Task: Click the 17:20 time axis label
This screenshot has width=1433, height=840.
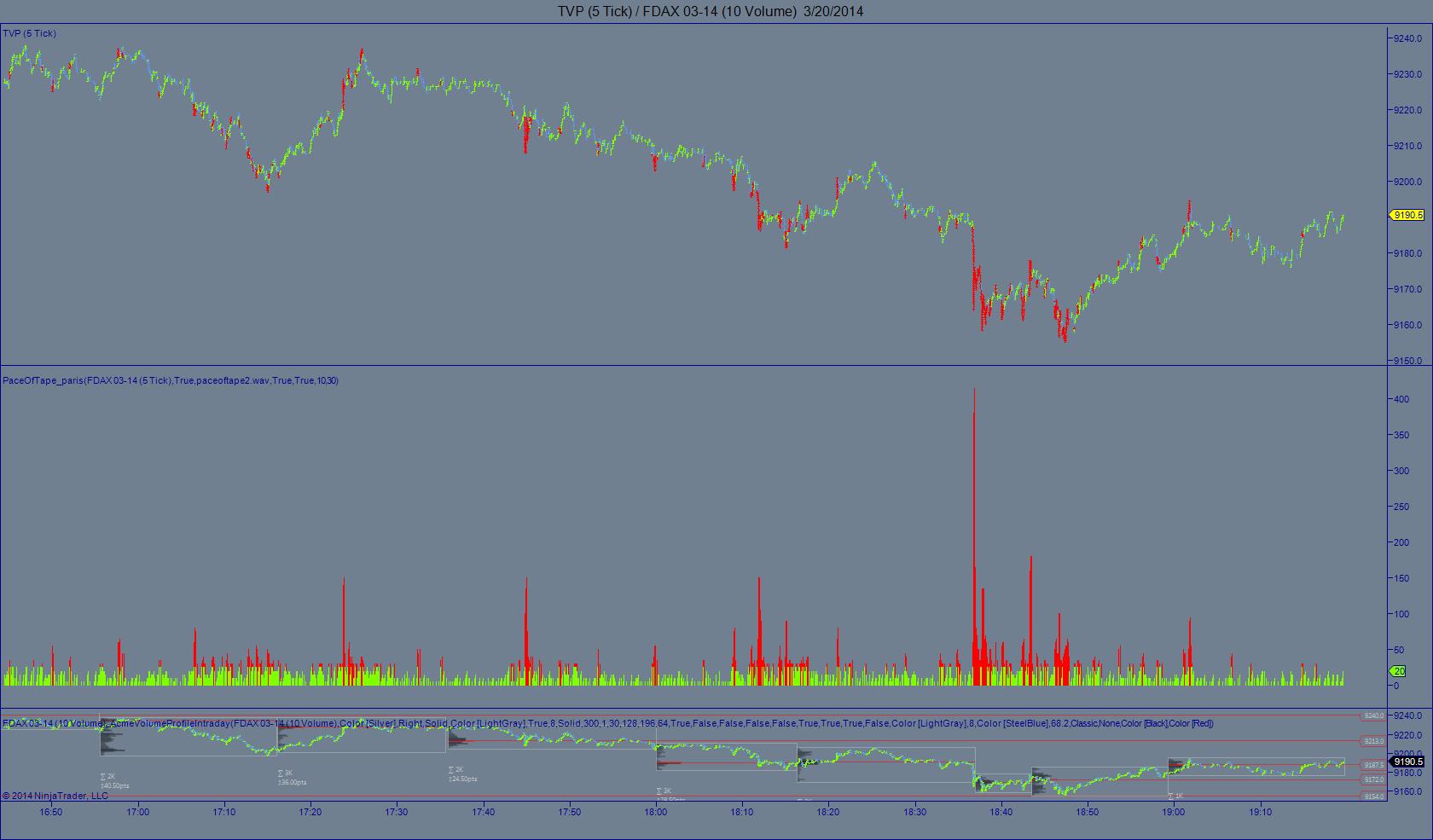Action: (x=310, y=812)
